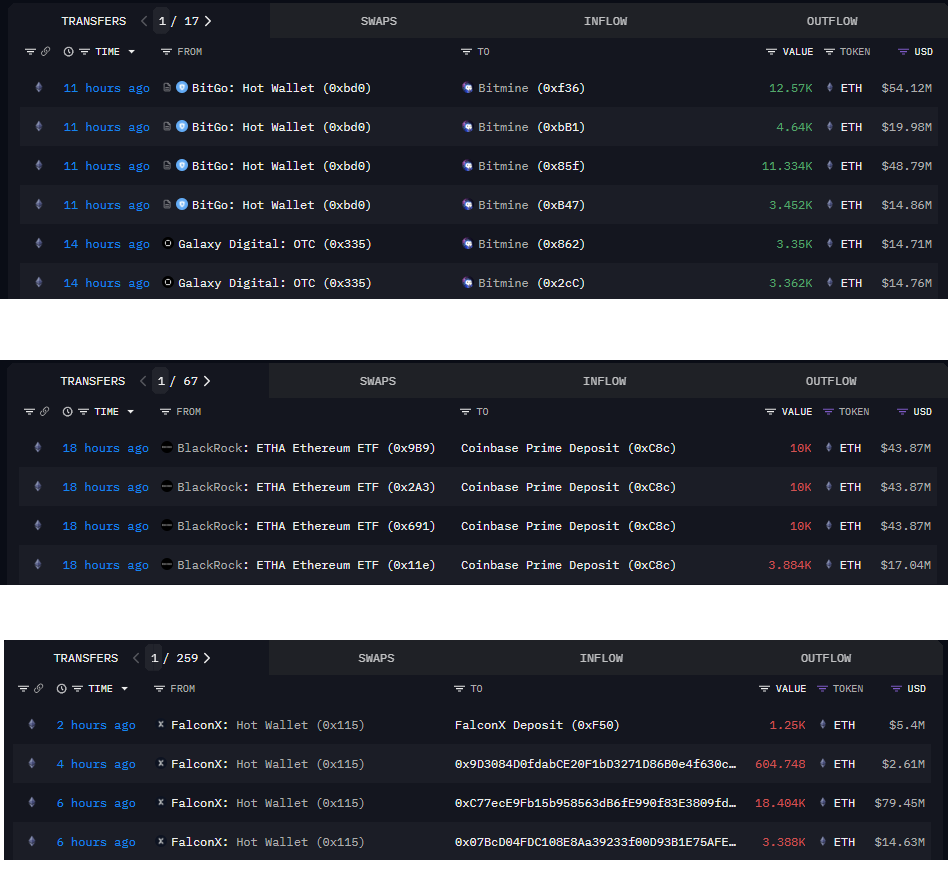Click the page number field in the 17-page panel
Screen dimensions: 948x881
click(162, 21)
